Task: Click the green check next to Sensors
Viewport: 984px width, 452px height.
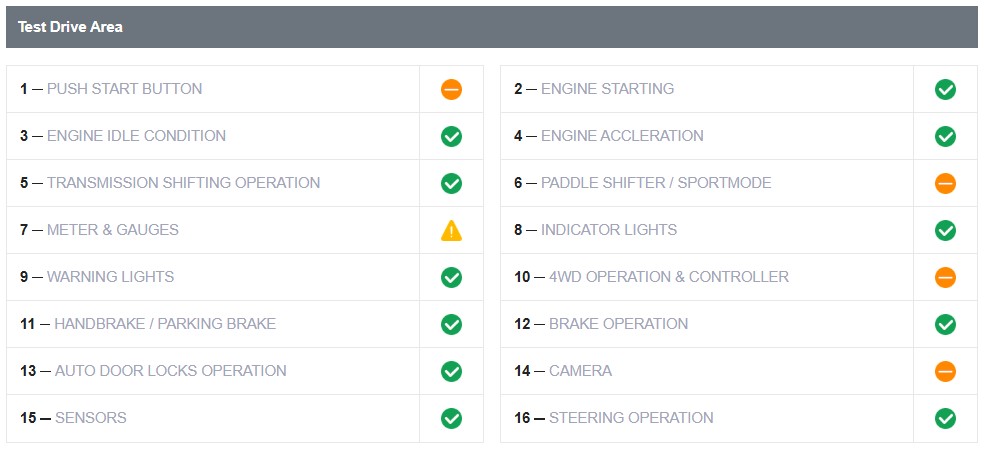Action: [x=451, y=418]
